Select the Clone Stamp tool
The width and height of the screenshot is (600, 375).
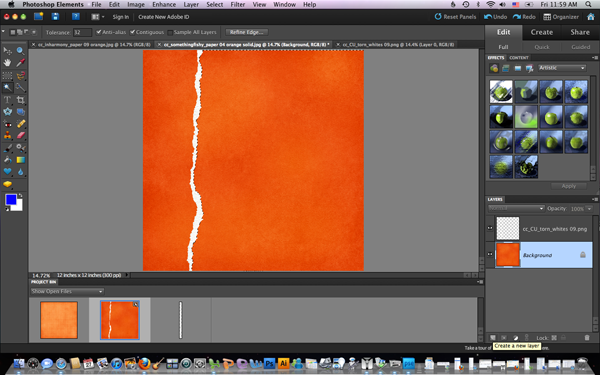(x=7, y=135)
